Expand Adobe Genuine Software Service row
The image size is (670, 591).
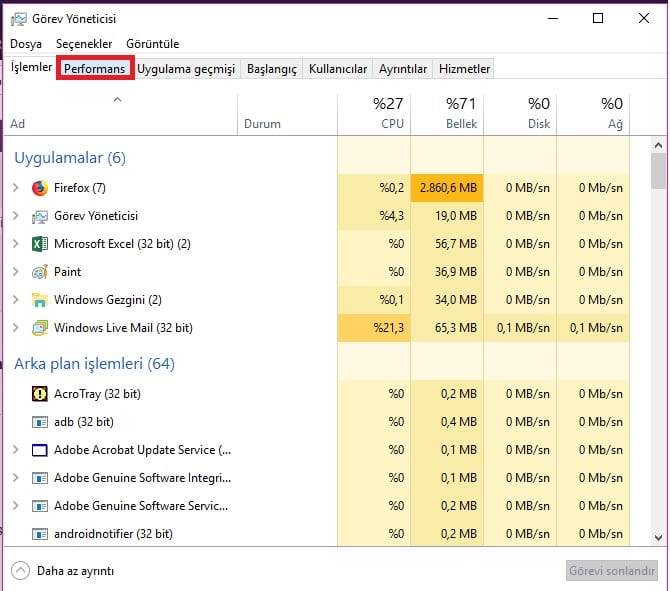16,506
